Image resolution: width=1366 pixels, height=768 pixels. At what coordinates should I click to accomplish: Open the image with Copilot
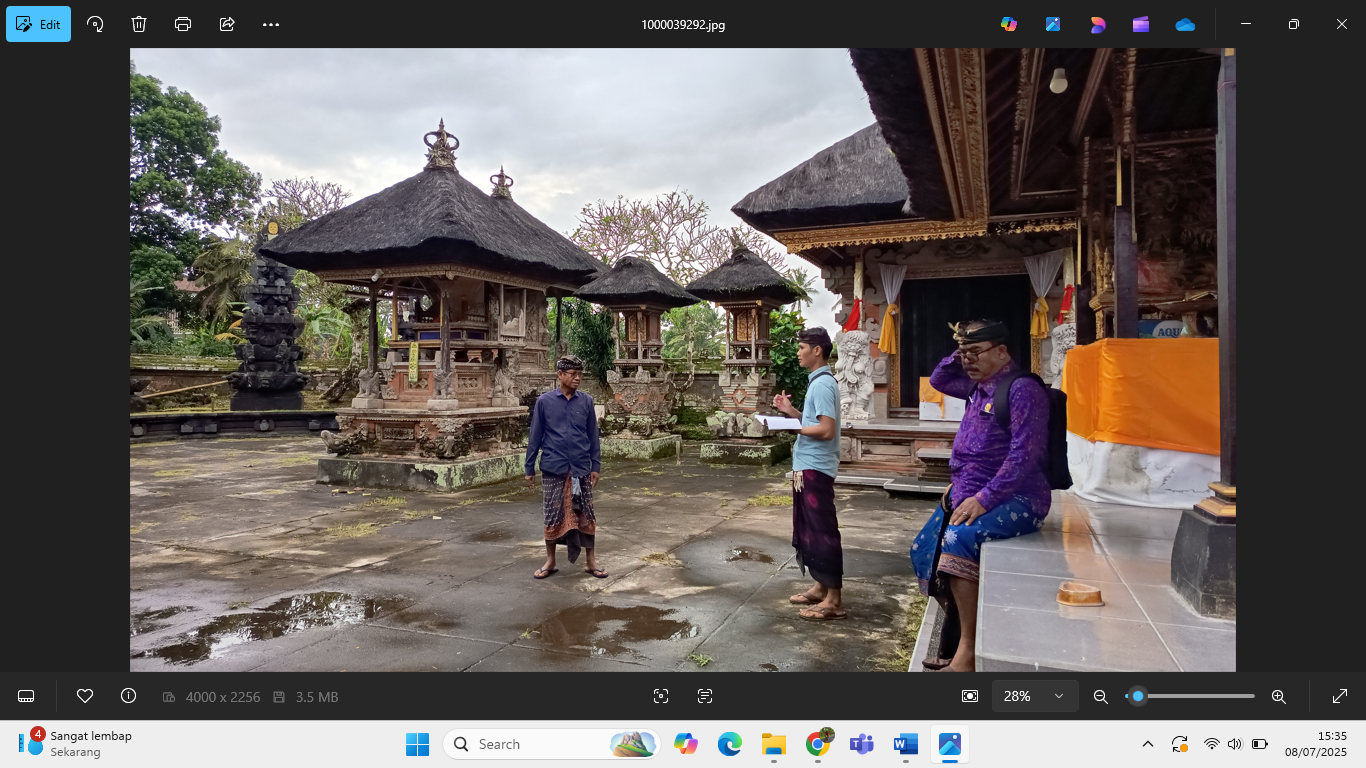(1009, 23)
